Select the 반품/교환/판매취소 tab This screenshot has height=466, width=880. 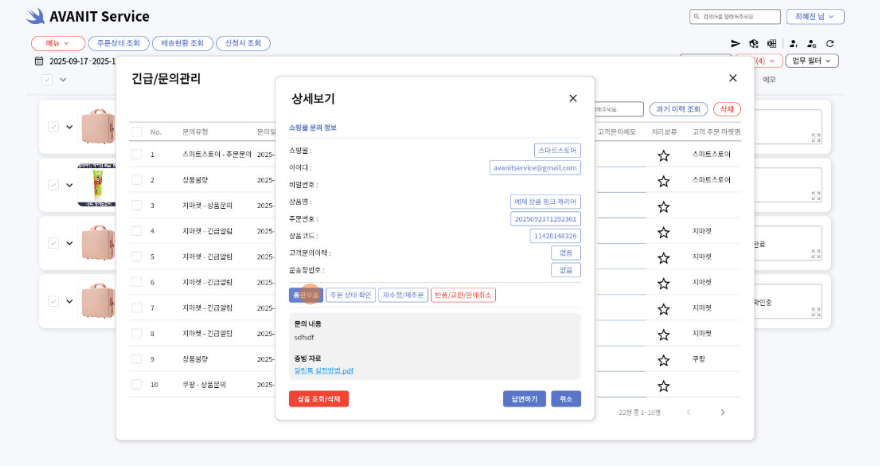pos(463,295)
